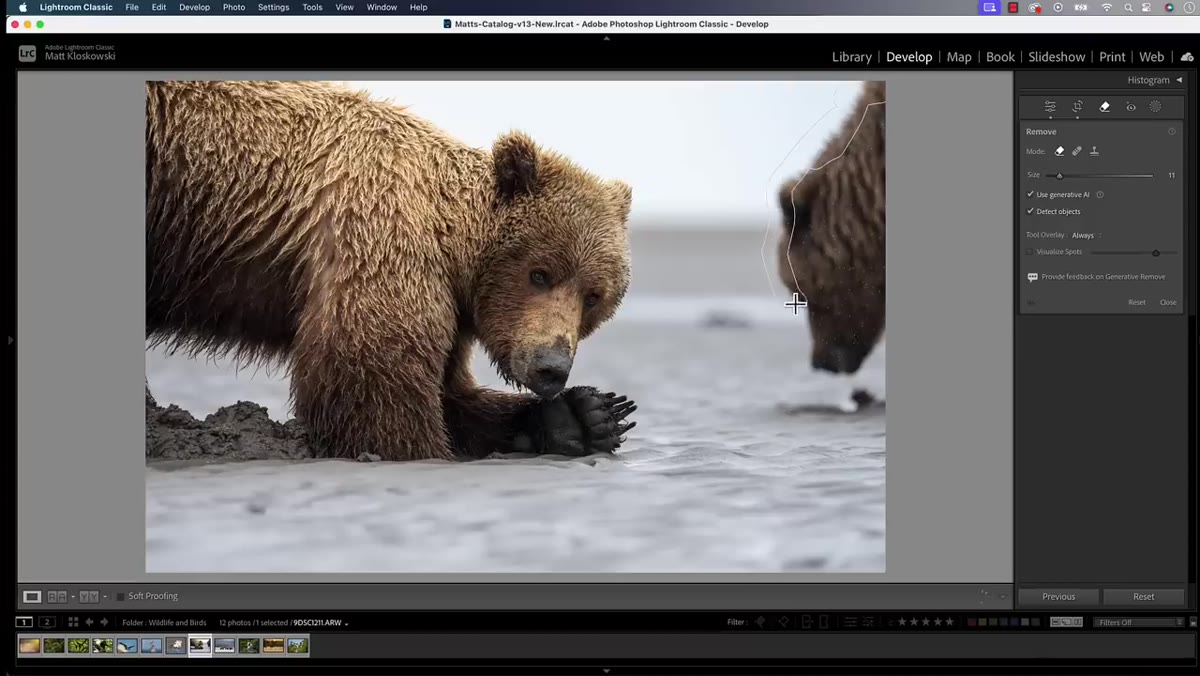Click the Previous button
The width and height of the screenshot is (1200, 676).
point(1059,597)
